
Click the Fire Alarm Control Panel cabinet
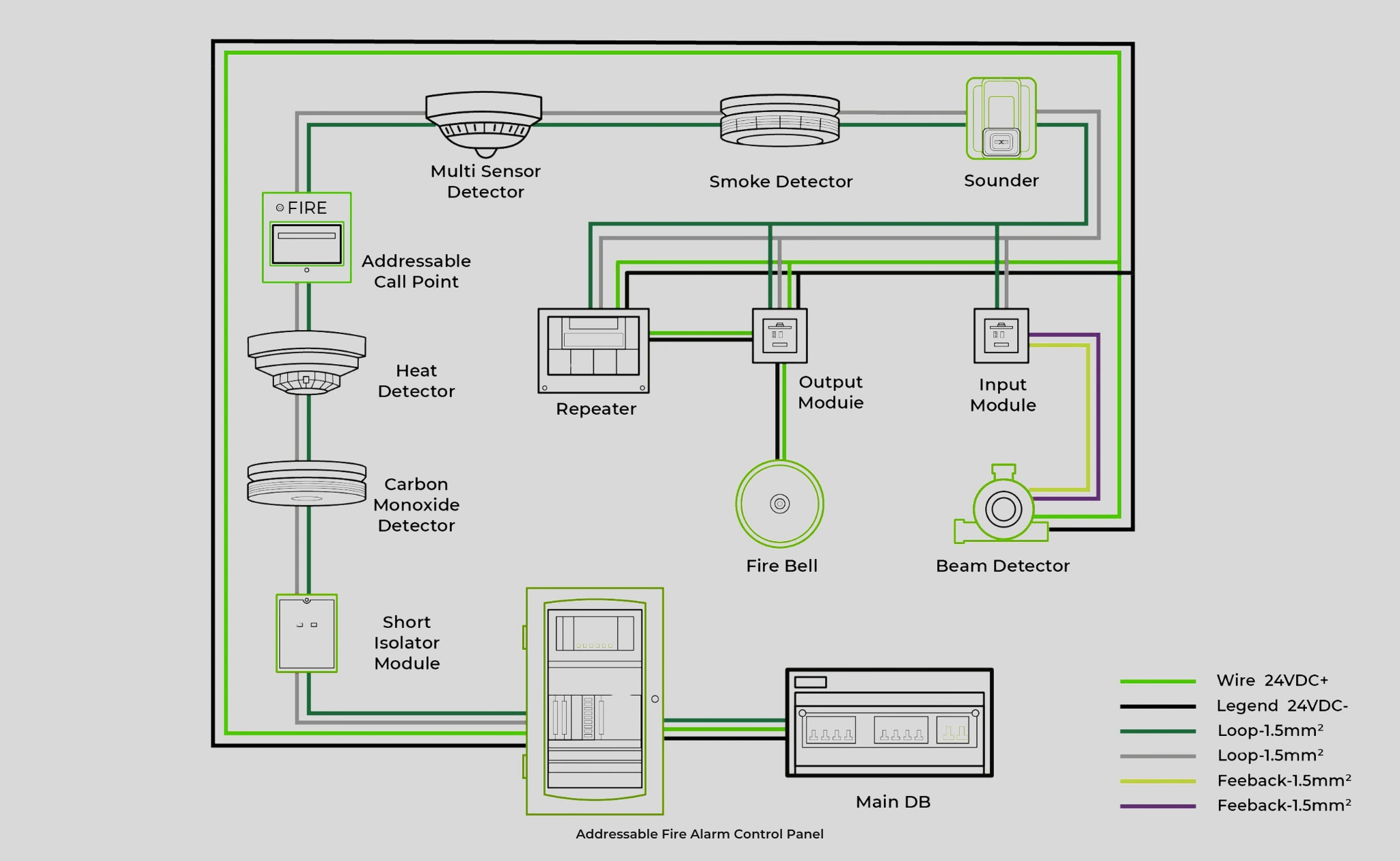click(595, 701)
